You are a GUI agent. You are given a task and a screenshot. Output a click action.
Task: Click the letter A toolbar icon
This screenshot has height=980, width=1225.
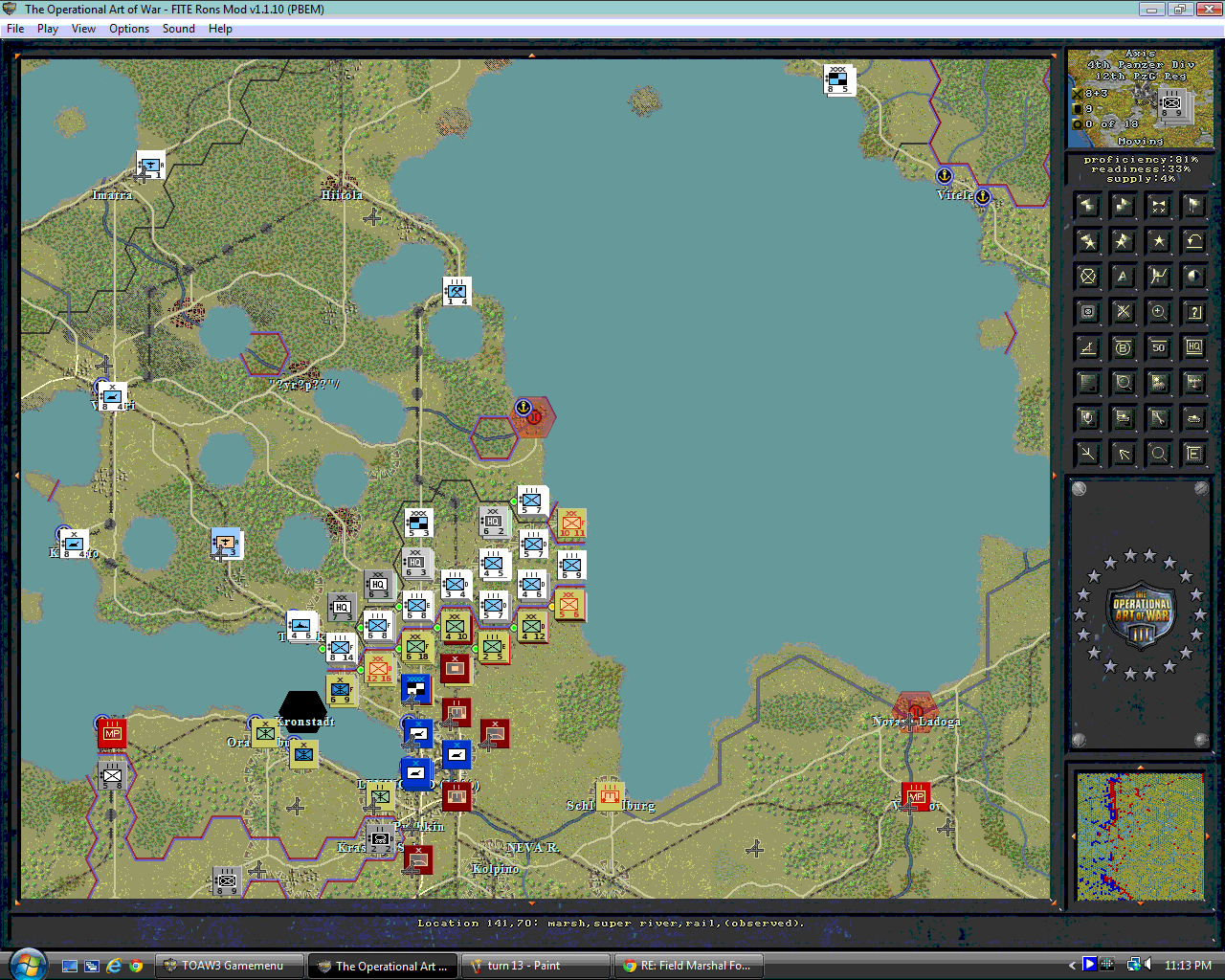pyautogui.click(x=1124, y=277)
